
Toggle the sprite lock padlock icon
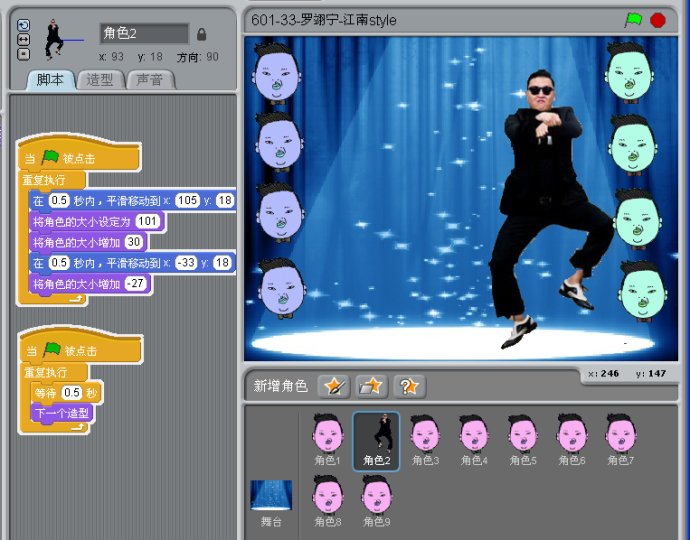(202, 34)
